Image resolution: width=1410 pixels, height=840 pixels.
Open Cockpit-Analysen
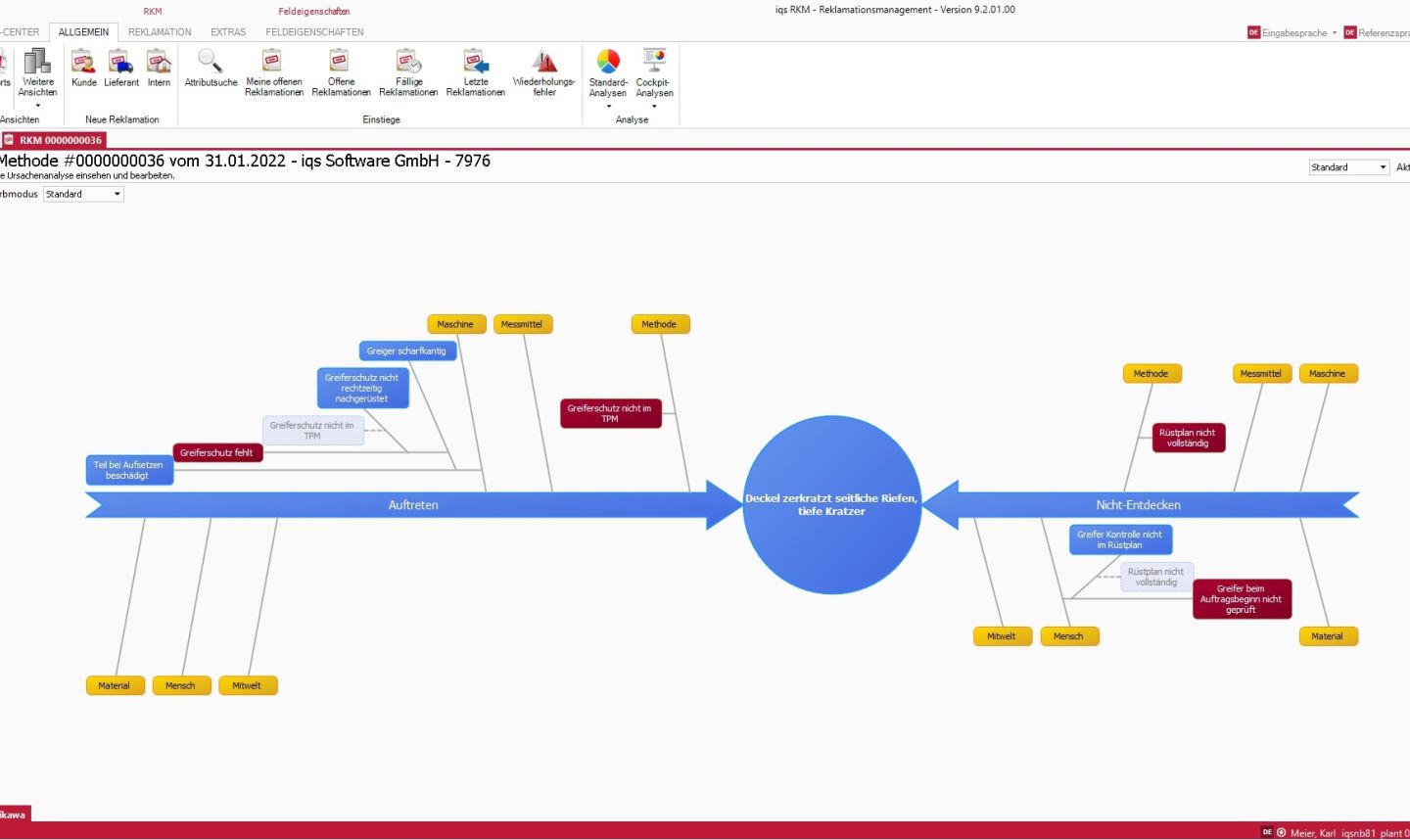654,69
